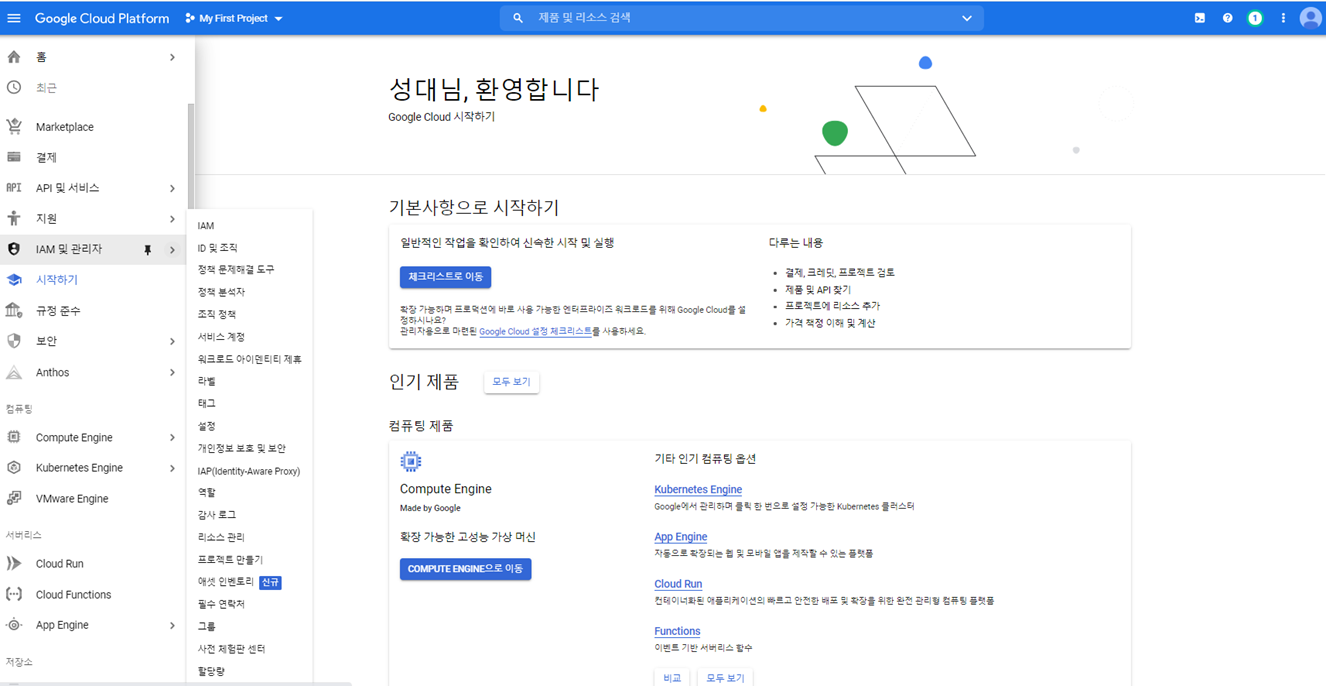Expand the App Engine submenu chevron
The height and width of the screenshot is (686, 1326).
[172, 625]
